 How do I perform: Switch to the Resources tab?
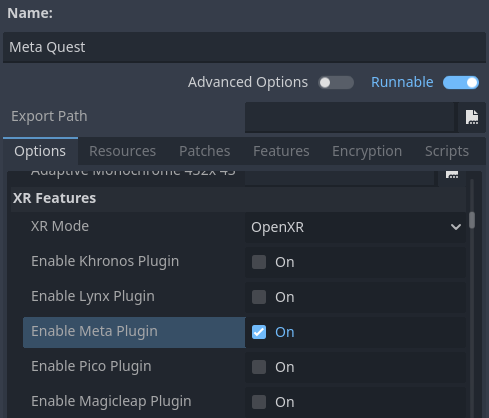122,151
